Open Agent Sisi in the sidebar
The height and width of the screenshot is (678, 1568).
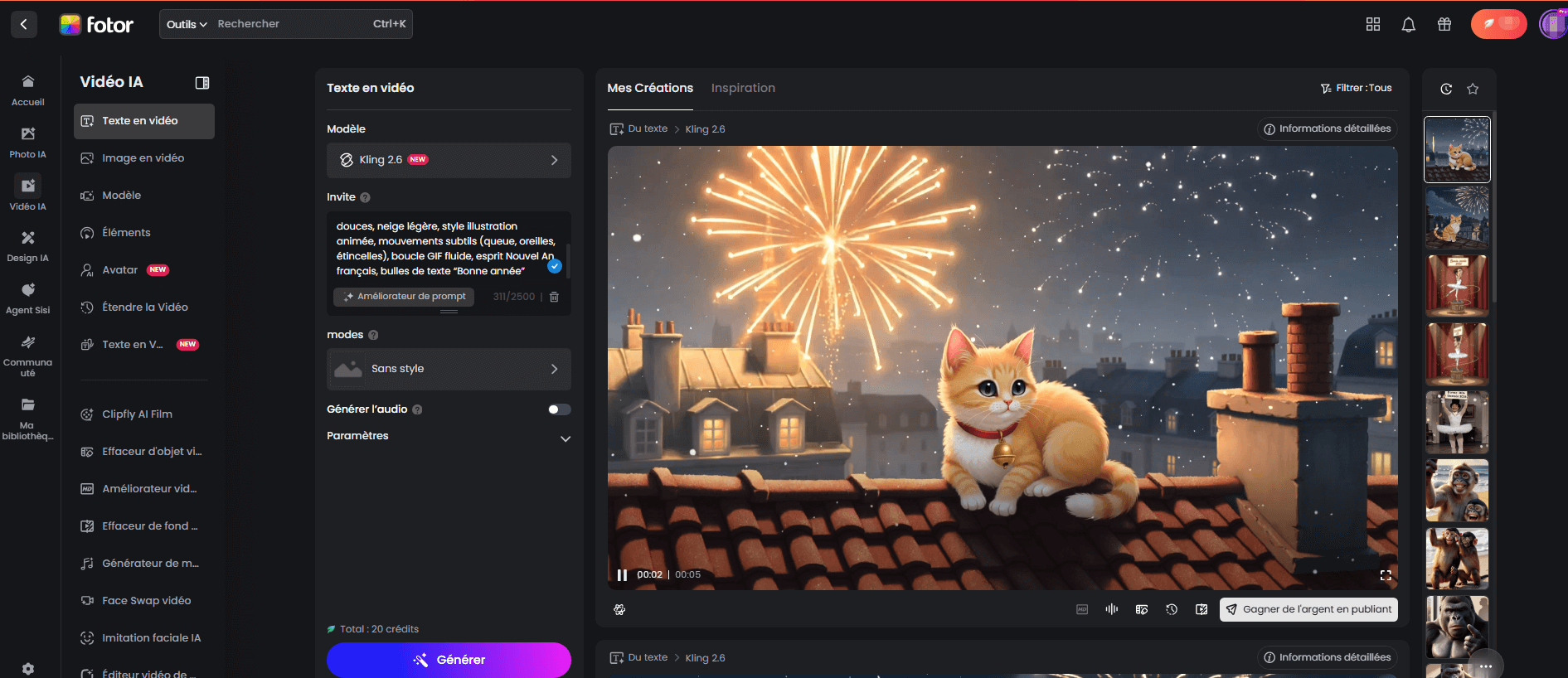click(27, 298)
